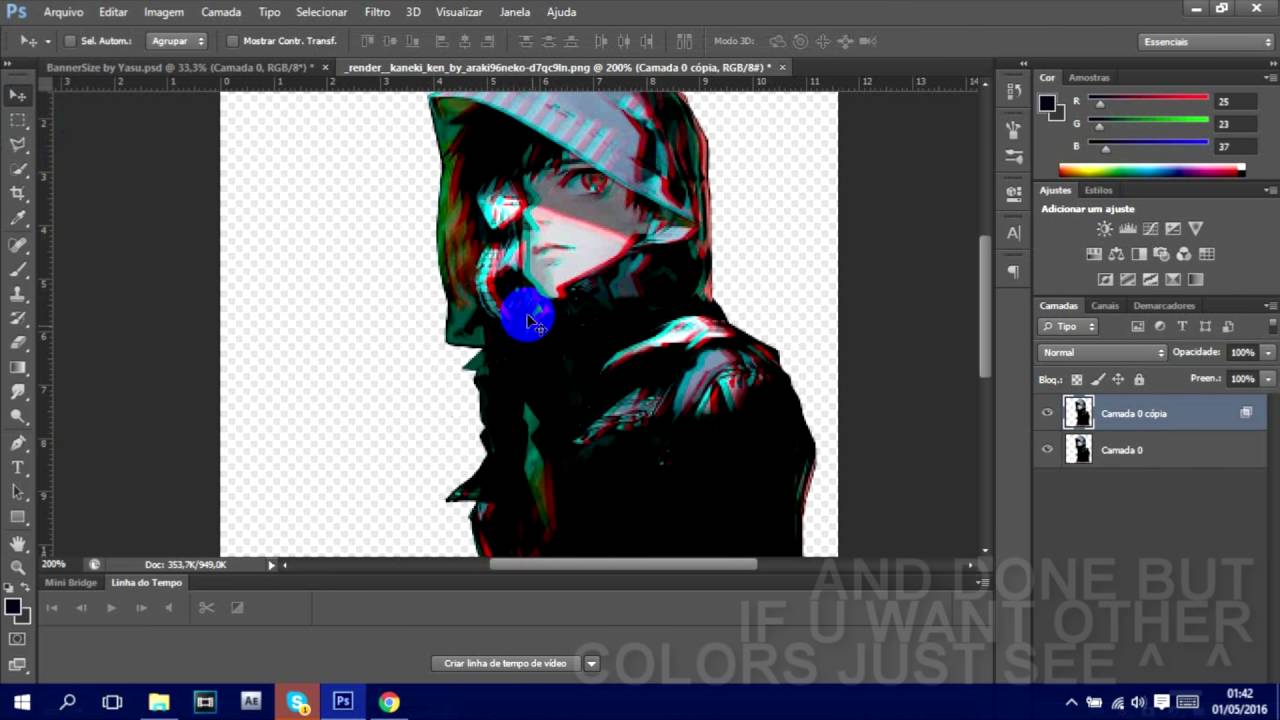Image resolution: width=1280 pixels, height=720 pixels.
Task: Select the Move tool in toolbox
Action: pyautogui.click(x=18, y=95)
